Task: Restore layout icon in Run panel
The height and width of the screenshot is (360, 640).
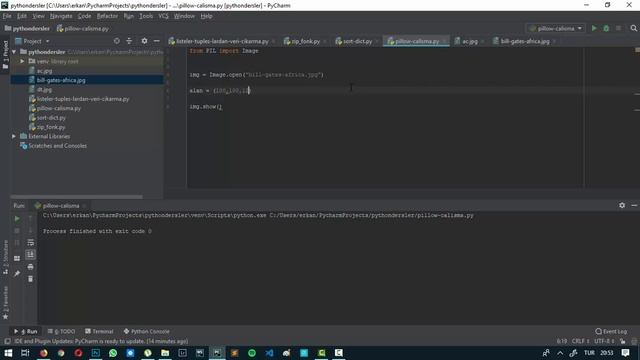Action: [x=17, y=258]
